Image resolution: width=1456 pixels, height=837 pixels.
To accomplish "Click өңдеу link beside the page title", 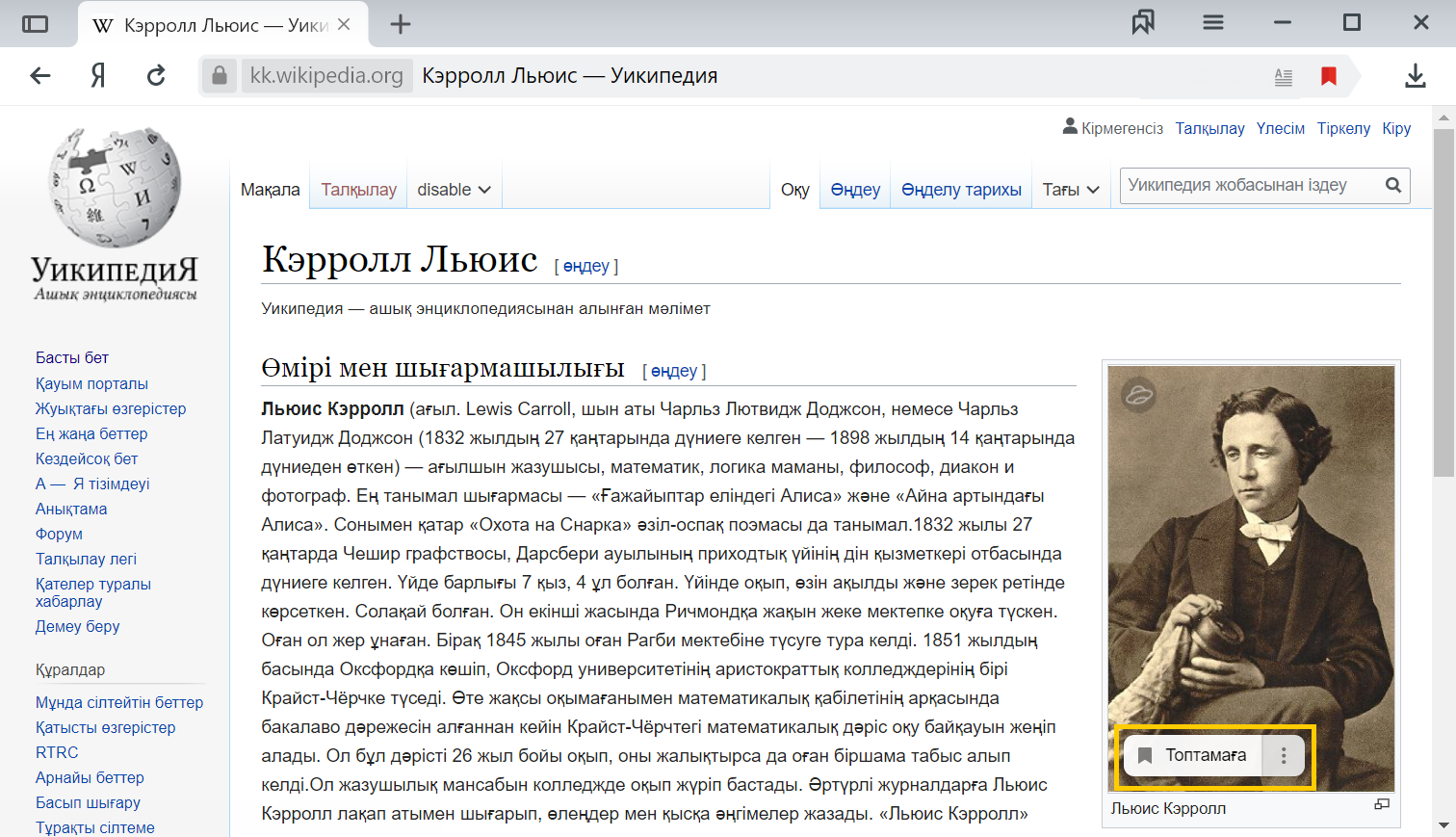I will [585, 266].
